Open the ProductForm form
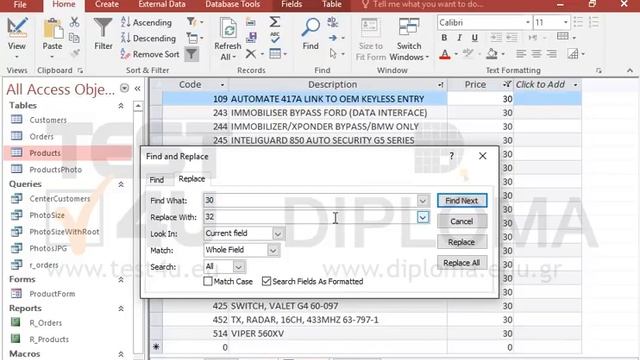 coord(52,293)
